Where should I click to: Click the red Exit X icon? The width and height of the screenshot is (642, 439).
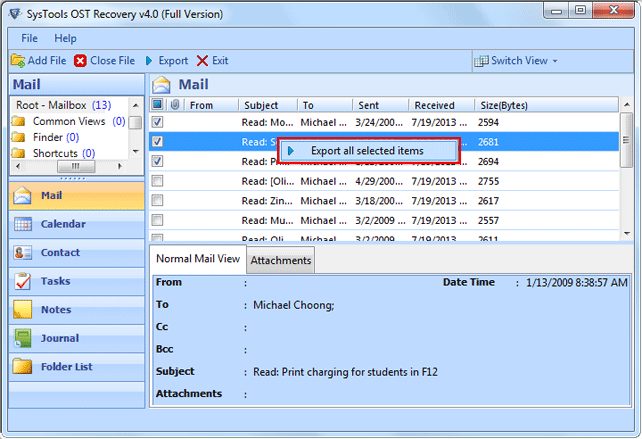pyautogui.click(x=202, y=61)
